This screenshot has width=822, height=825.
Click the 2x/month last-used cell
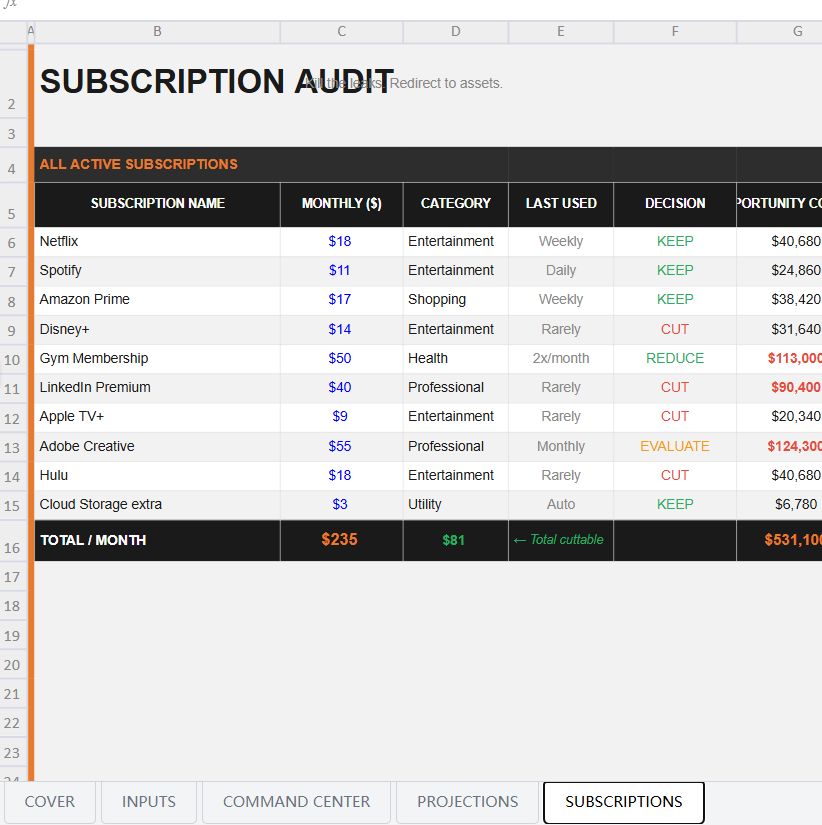(x=561, y=358)
